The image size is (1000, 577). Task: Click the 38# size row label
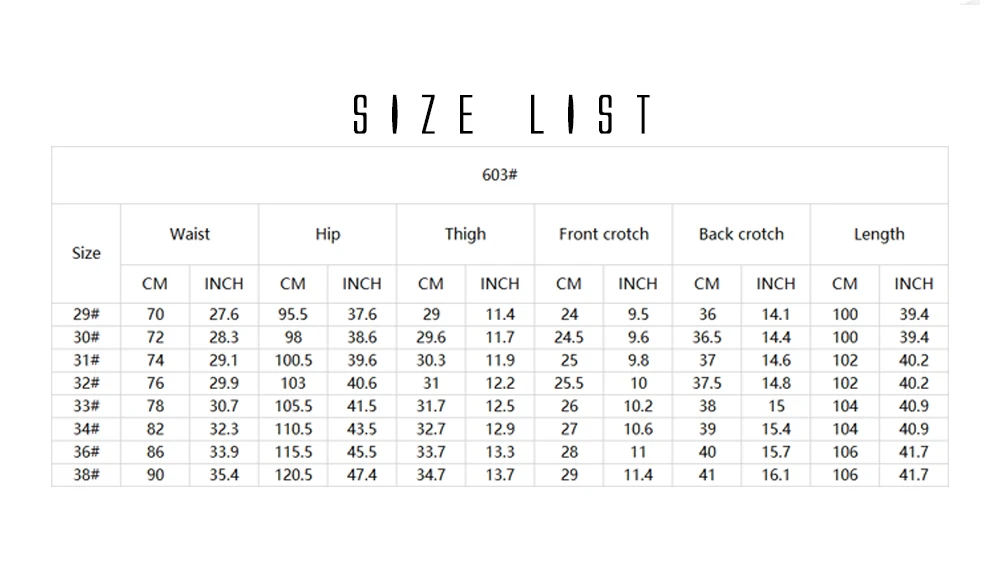[x=86, y=475]
